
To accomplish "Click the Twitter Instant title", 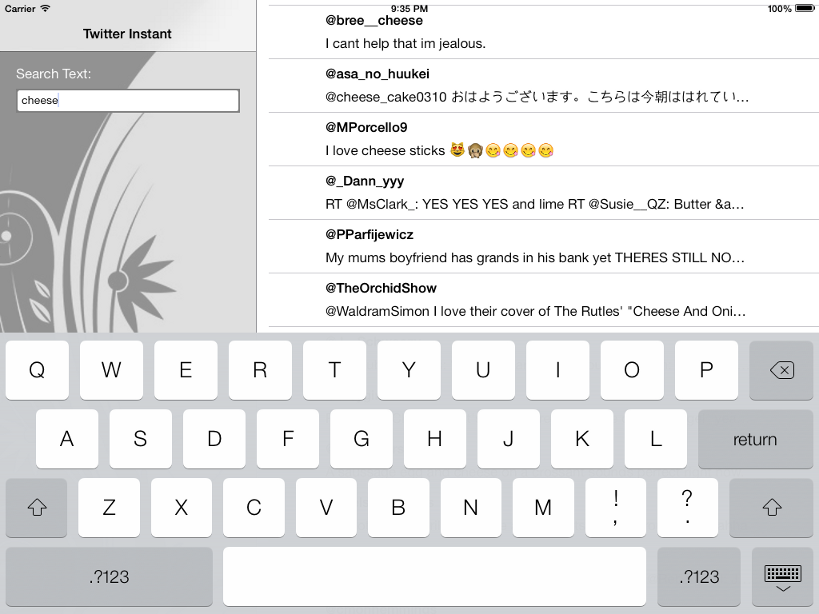I will tap(127, 34).
